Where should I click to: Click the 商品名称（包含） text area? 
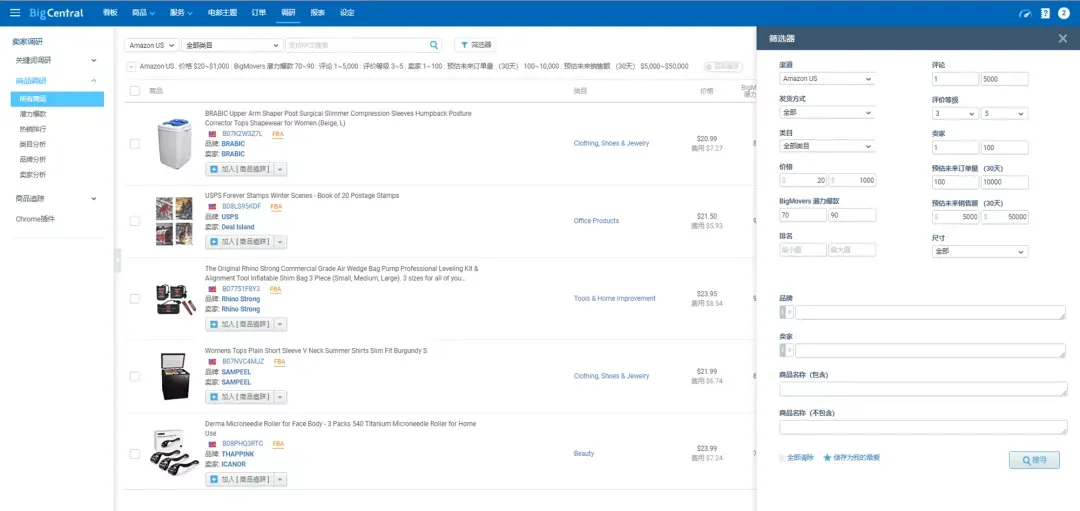[923, 389]
